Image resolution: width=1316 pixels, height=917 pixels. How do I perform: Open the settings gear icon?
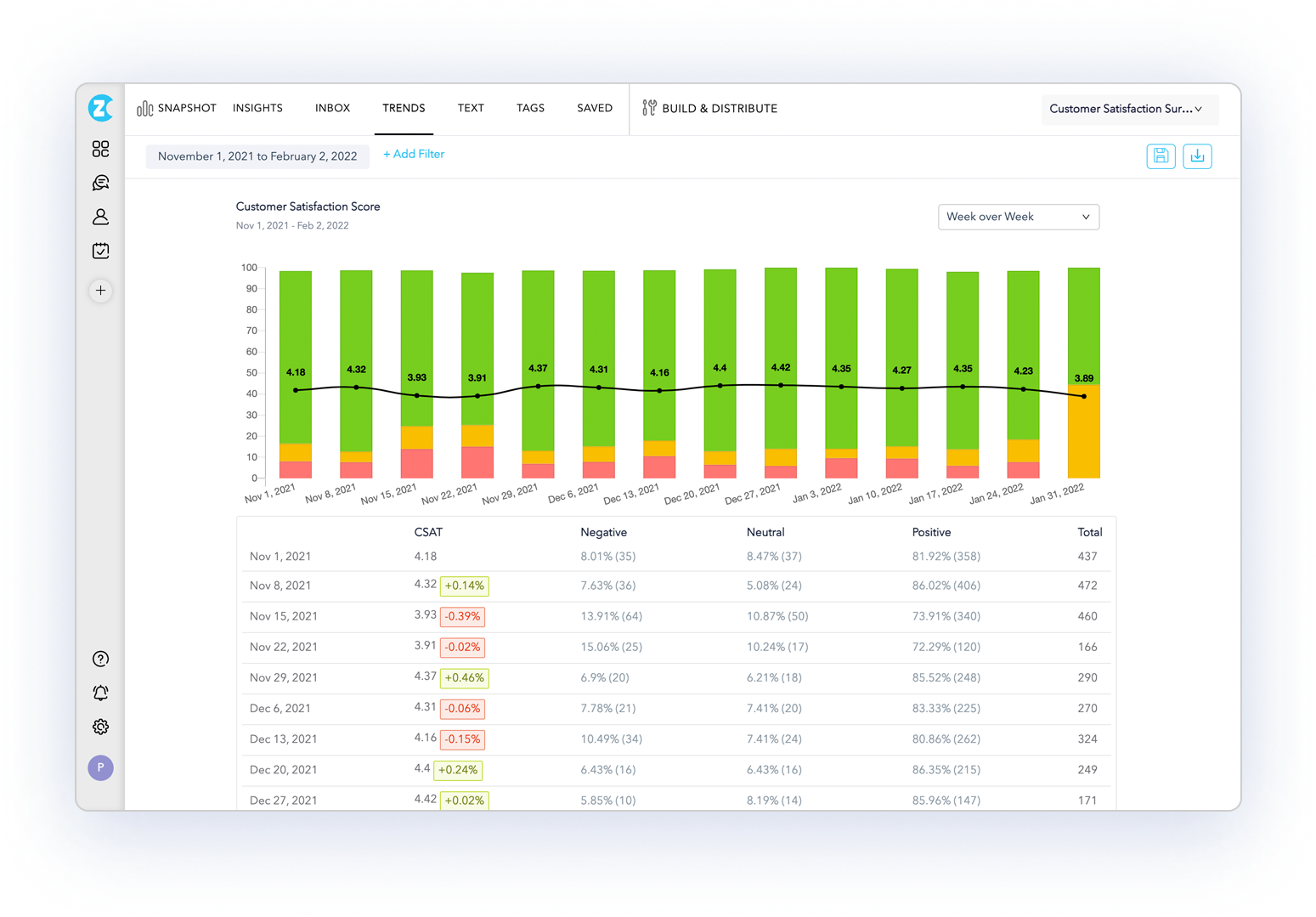[100, 727]
